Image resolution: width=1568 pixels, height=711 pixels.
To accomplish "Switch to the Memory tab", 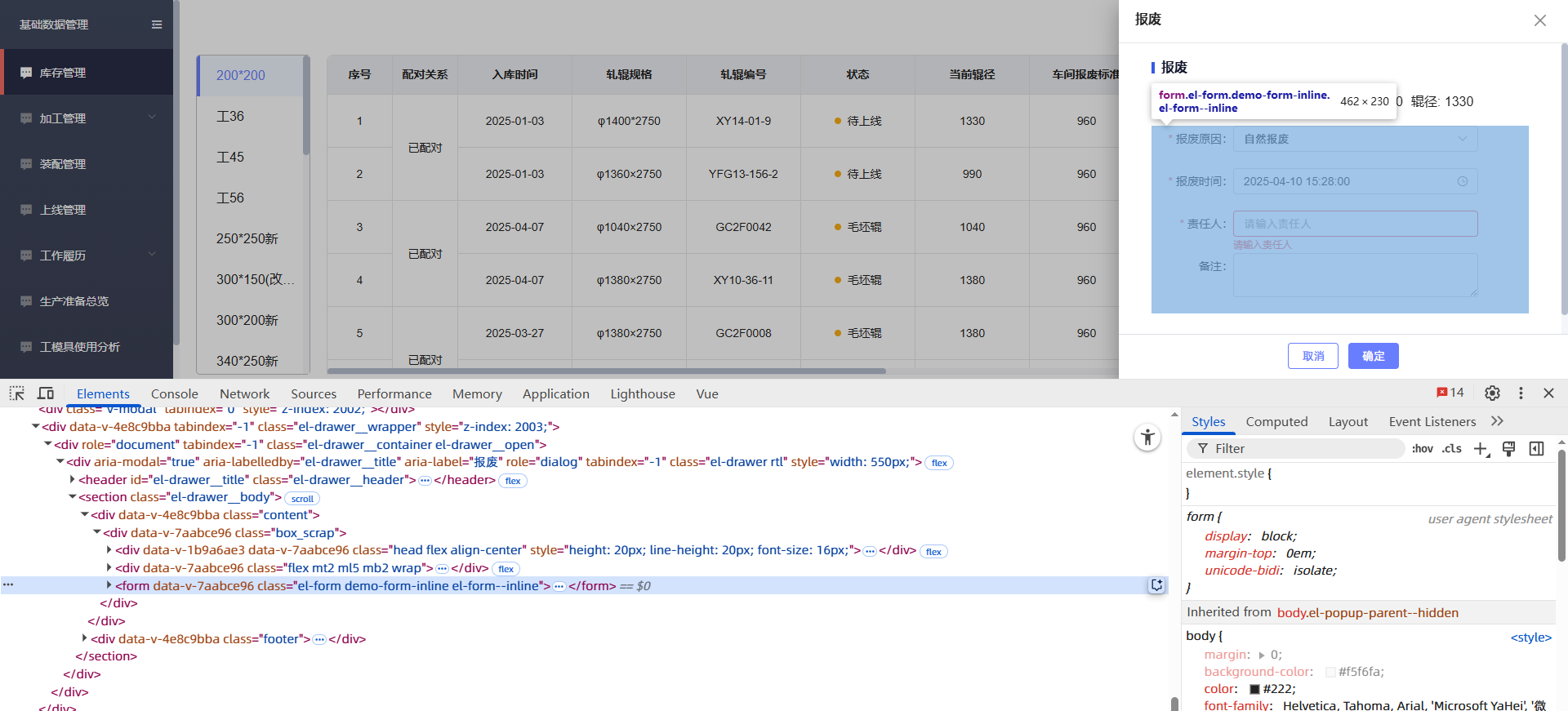I will click(x=477, y=393).
